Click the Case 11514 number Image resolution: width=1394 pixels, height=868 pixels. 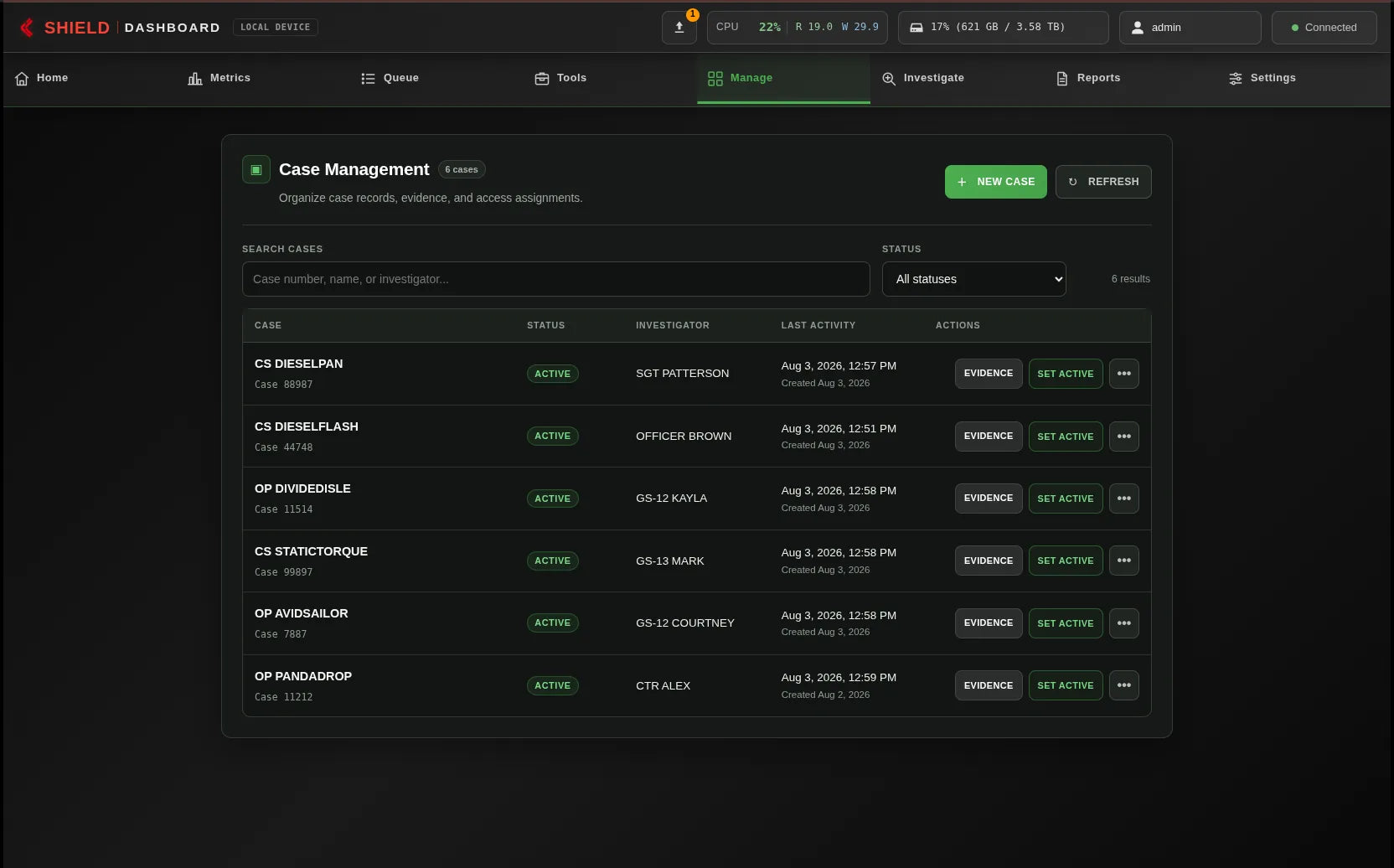284,509
